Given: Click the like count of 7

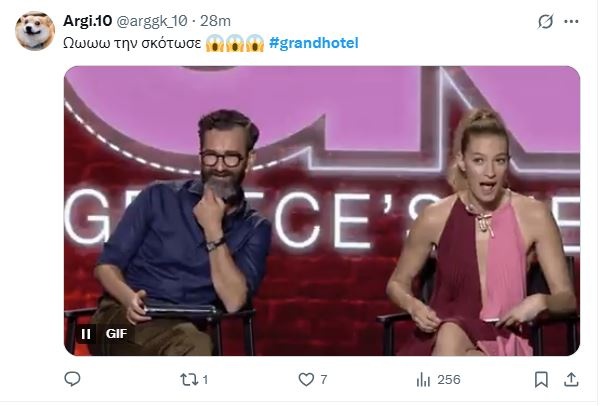Looking at the screenshot, I should pos(324,380).
